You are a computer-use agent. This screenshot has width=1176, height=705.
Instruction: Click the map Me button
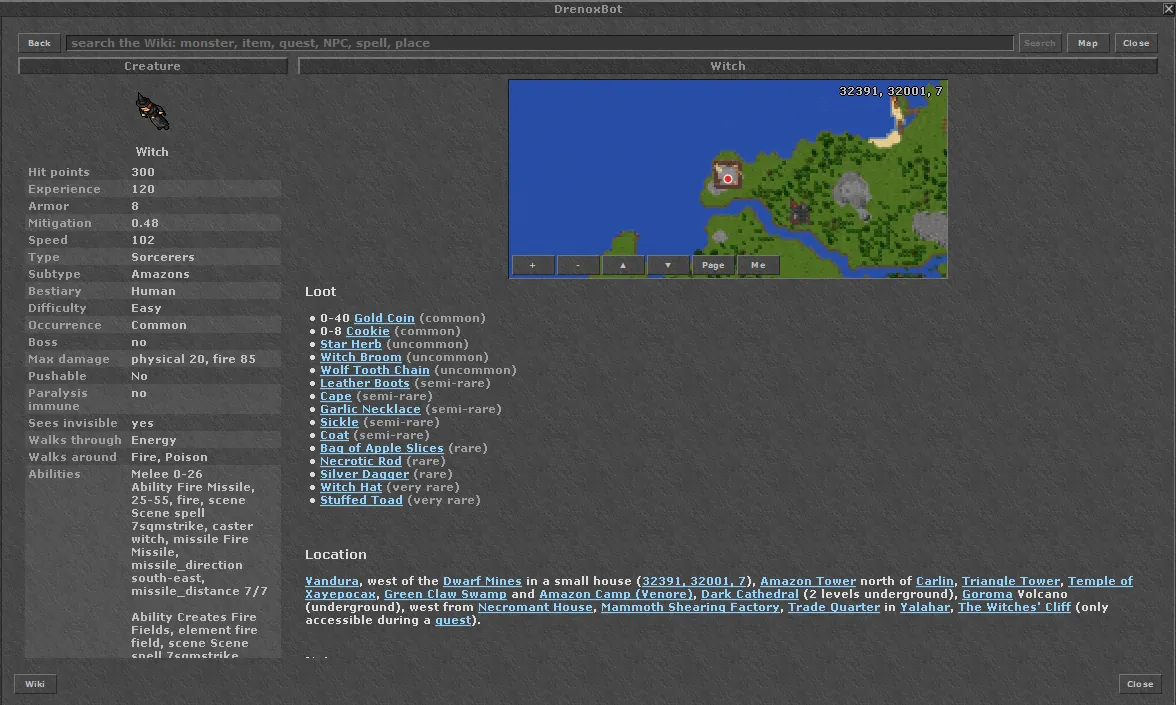pos(758,266)
